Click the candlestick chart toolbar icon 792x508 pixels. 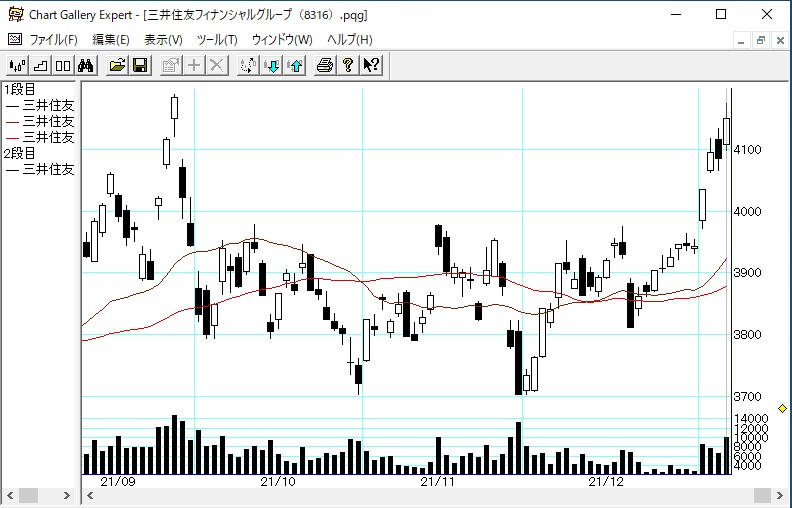17,65
